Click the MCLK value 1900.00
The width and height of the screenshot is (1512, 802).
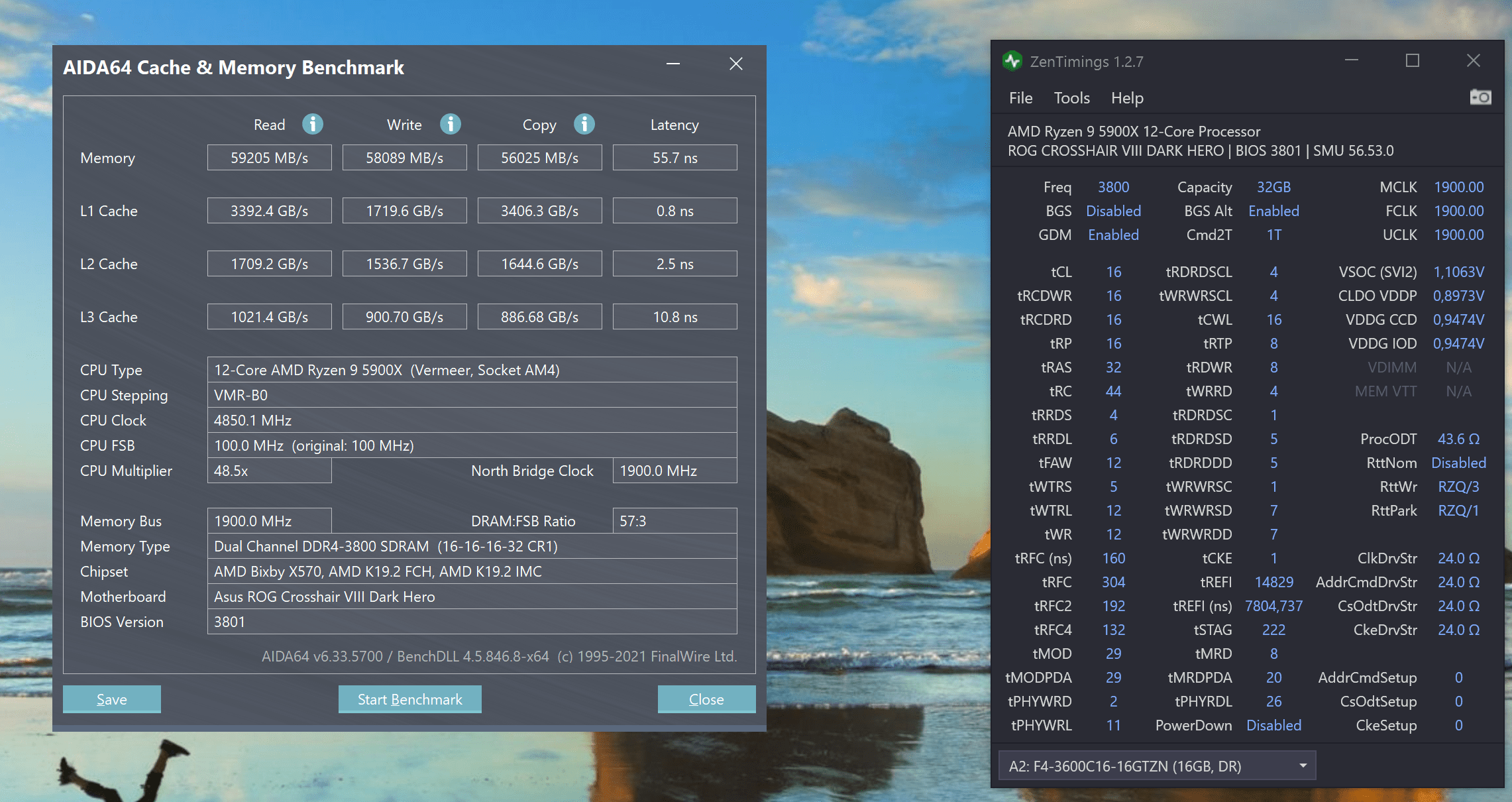click(x=1459, y=187)
